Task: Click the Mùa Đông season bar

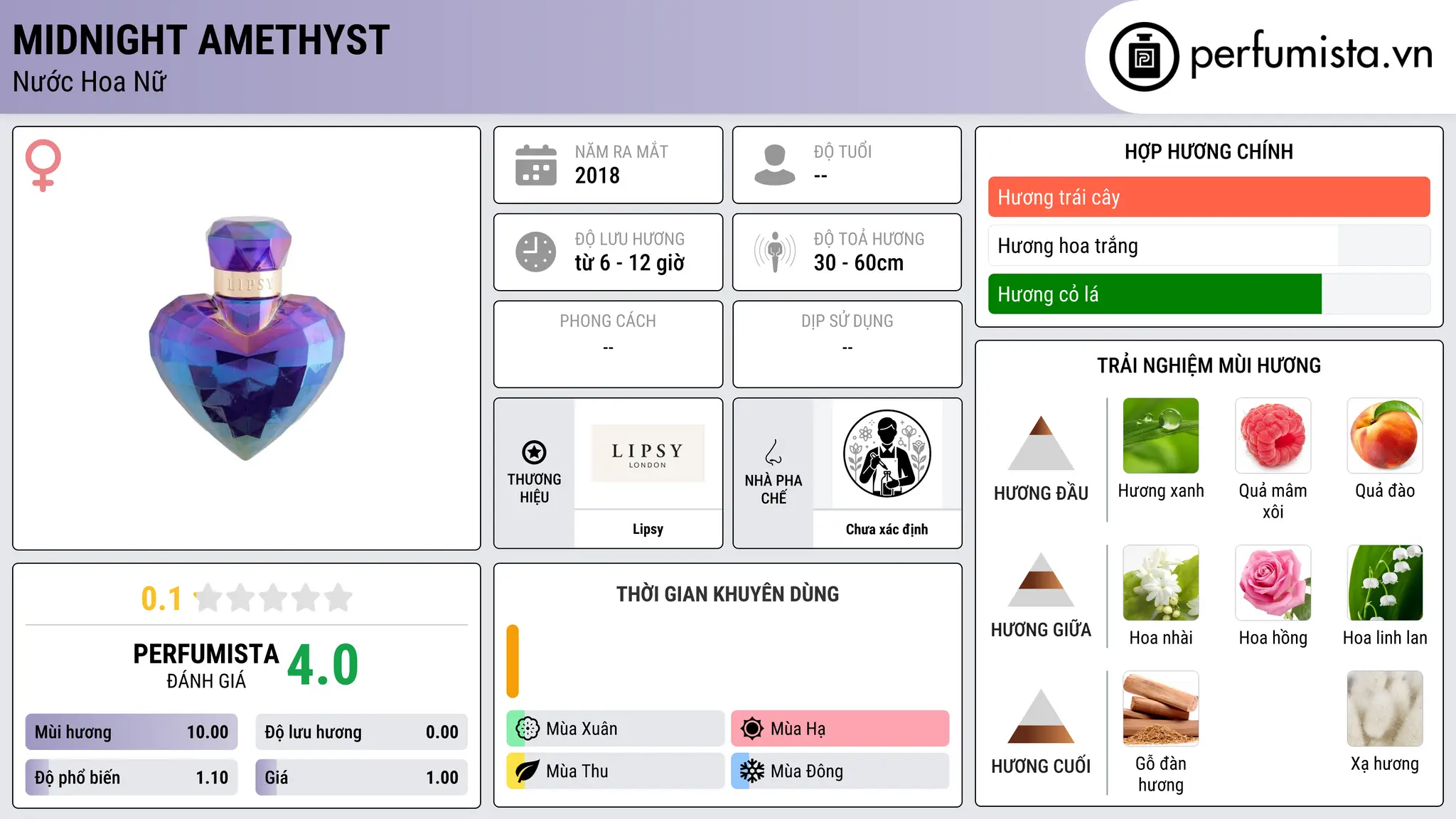Action: [x=840, y=771]
